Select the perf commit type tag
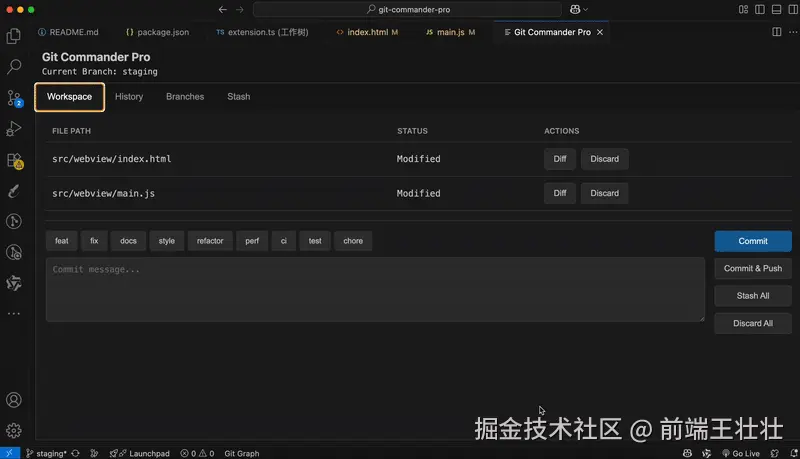This screenshot has width=800, height=459. click(252, 241)
